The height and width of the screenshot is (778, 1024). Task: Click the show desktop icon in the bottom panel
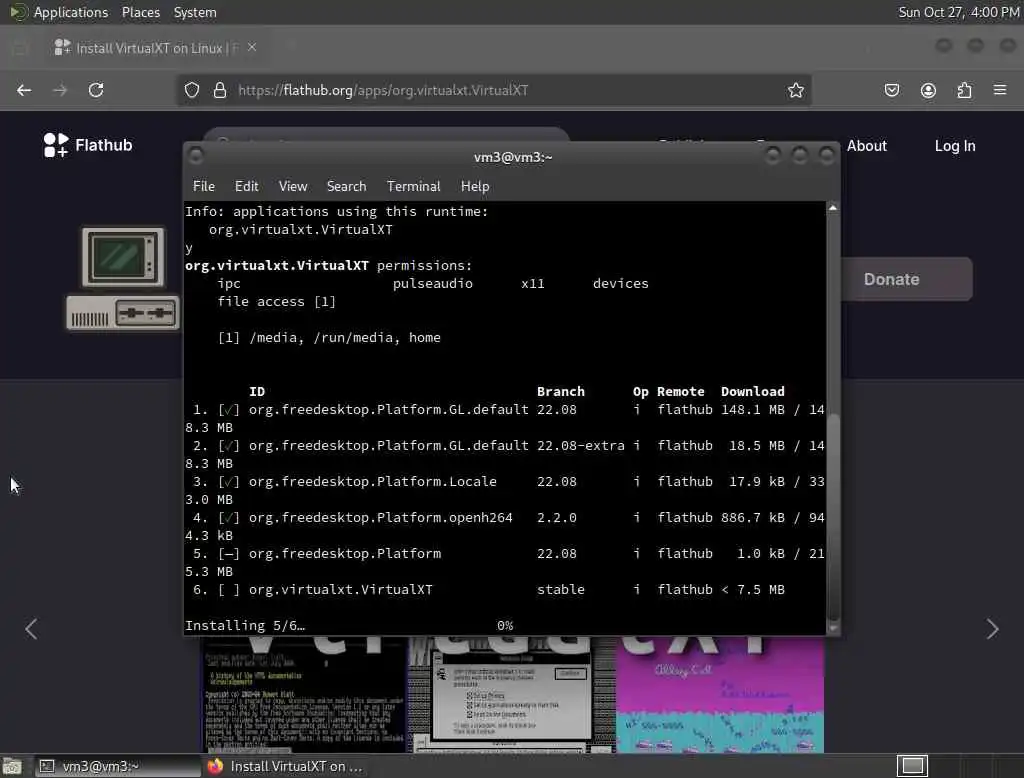point(12,766)
